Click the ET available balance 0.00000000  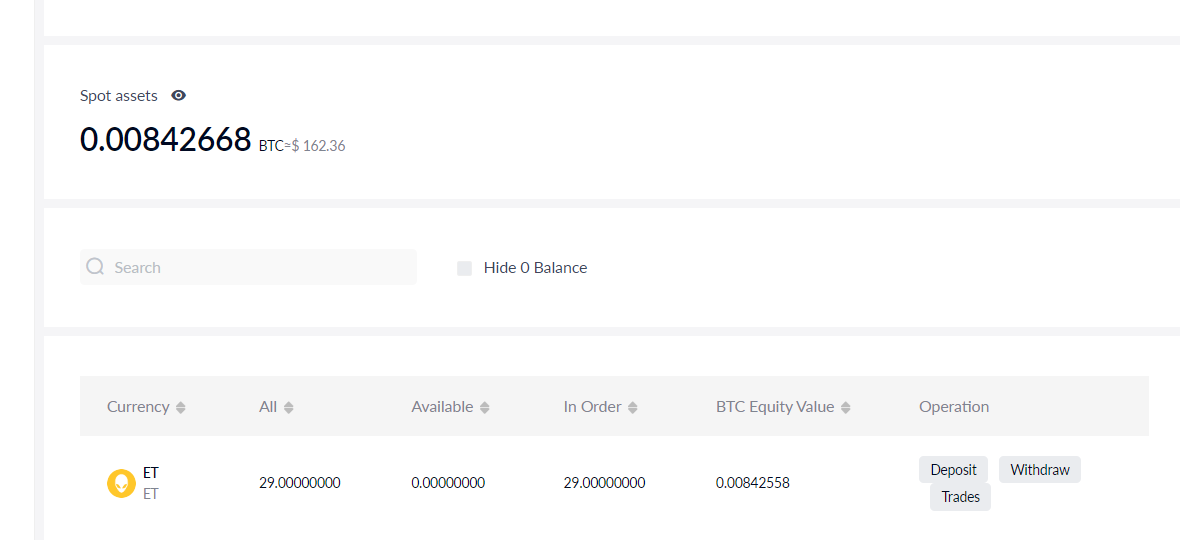click(448, 483)
